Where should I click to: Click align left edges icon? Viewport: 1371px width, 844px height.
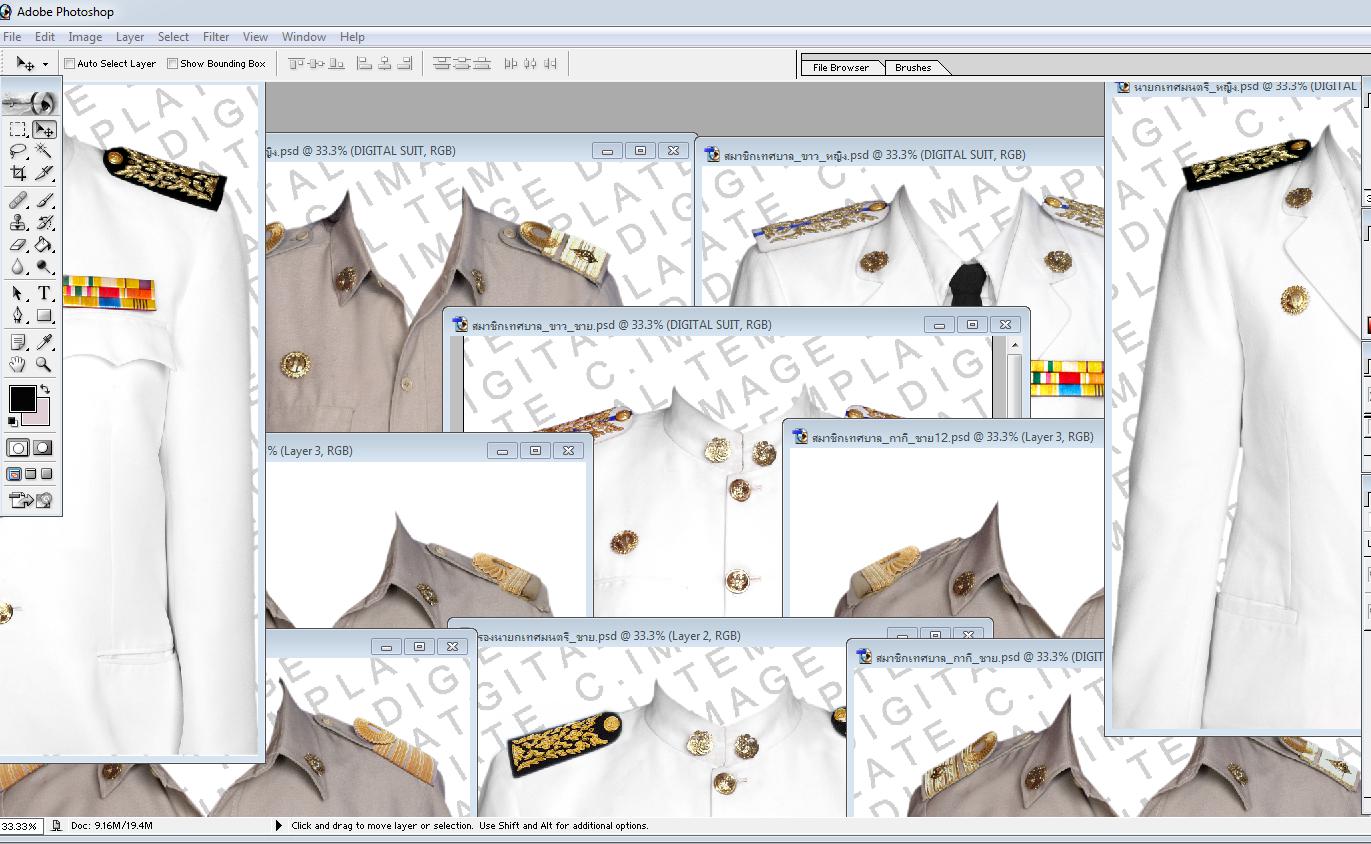pyautogui.click(x=365, y=63)
